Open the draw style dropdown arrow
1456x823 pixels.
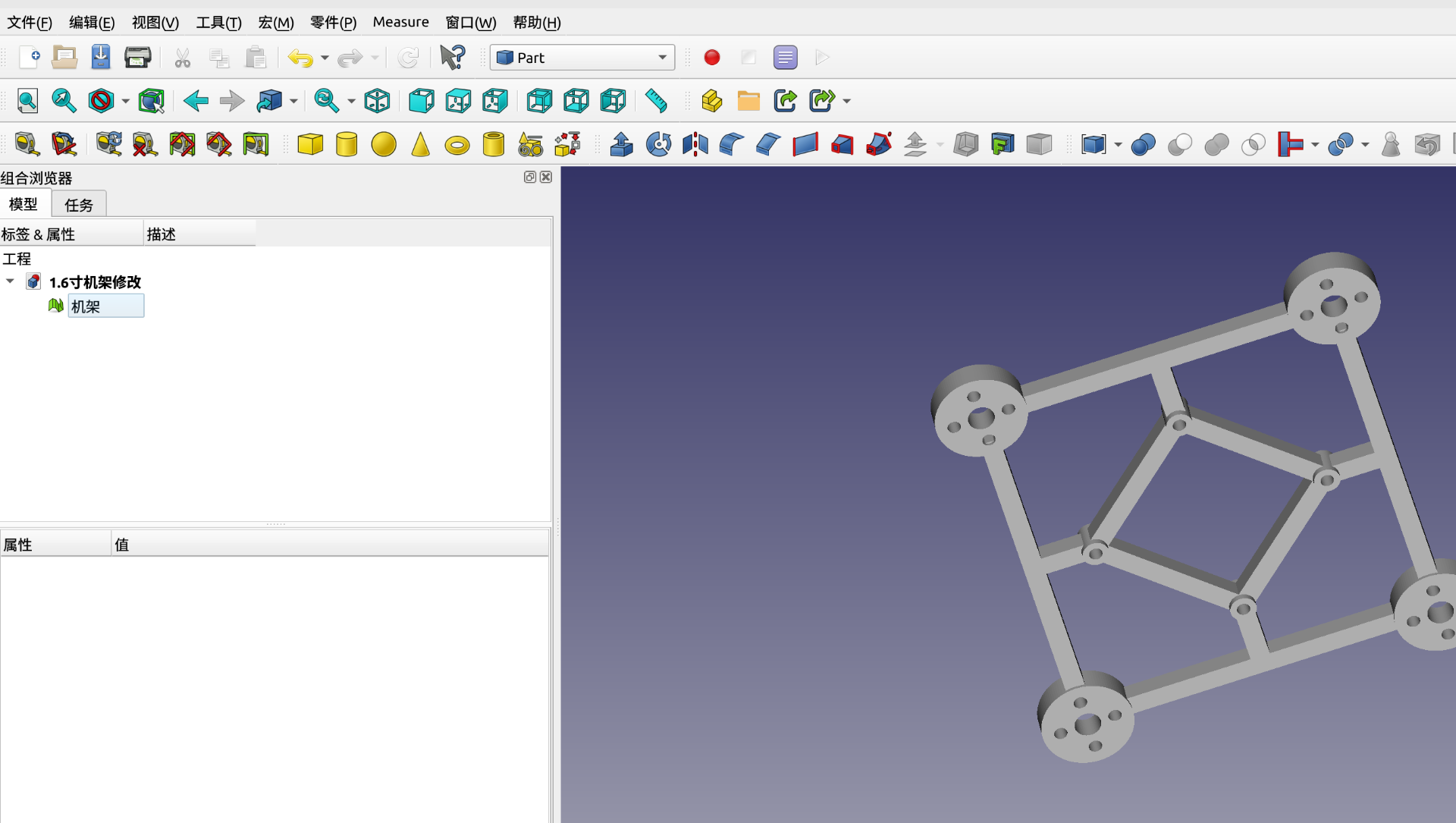coord(126,101)
